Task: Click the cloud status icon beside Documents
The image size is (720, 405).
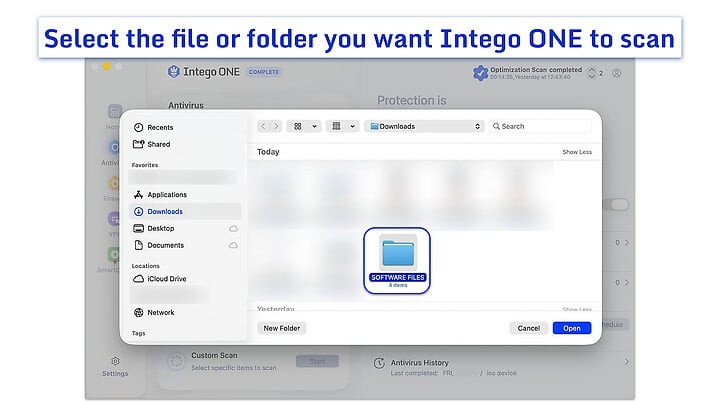Action: tap(233, 245)
